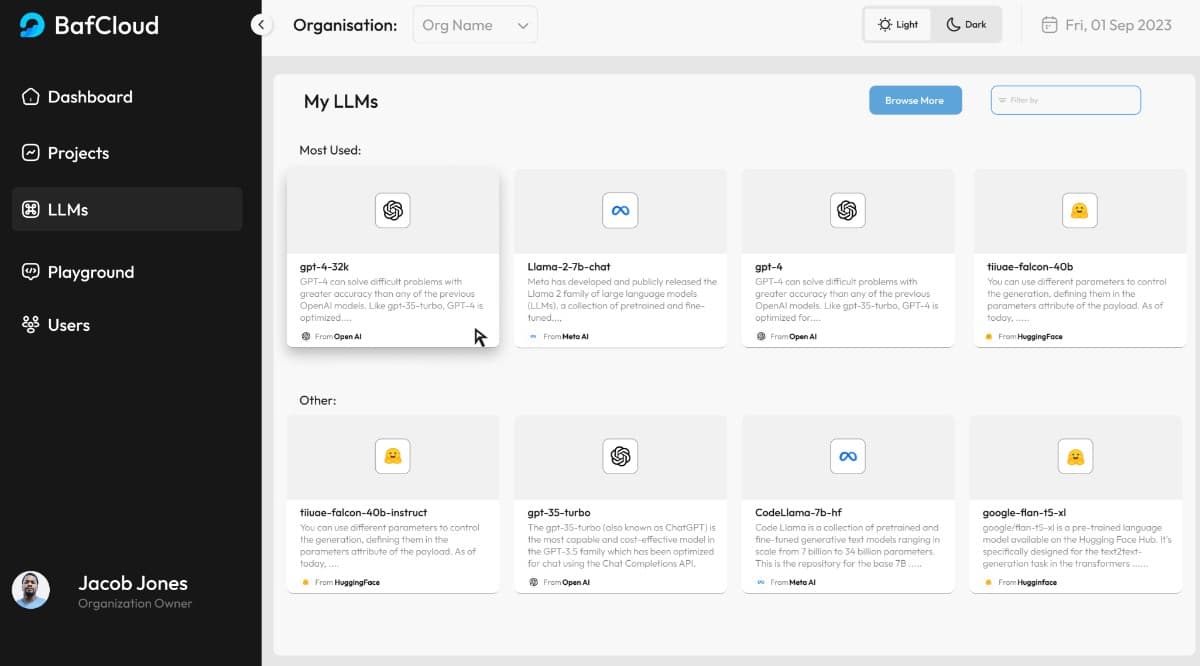Click the HuggingFace emoji on tiiuae-falcon-40b-instruct card
Viewport: 1200px width, 666px height.
[x=393, y=456]
